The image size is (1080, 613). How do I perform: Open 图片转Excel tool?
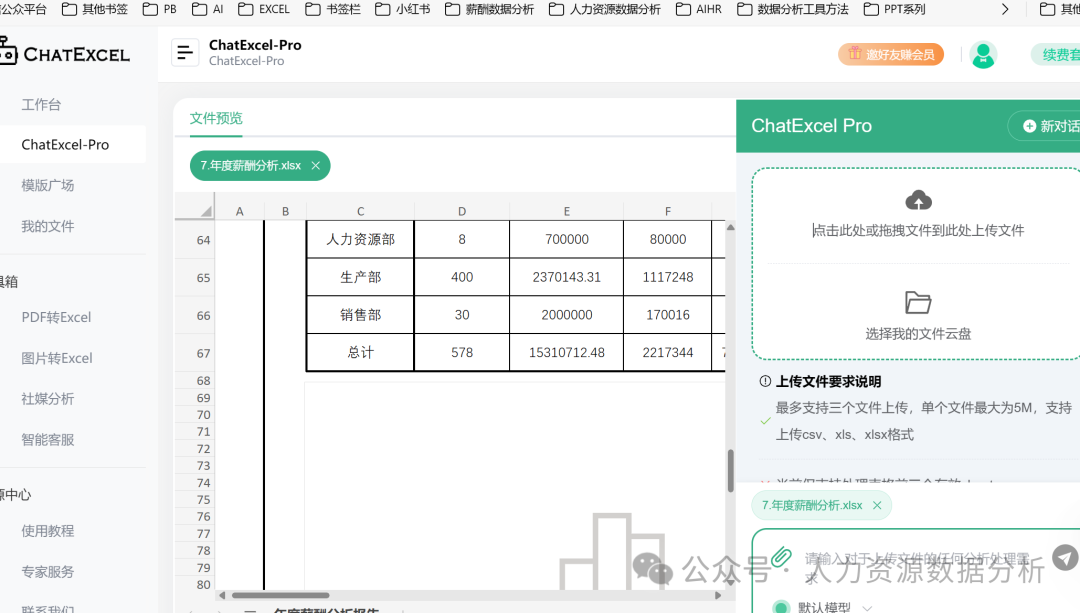pyautogui.click(x=56, y=358)
